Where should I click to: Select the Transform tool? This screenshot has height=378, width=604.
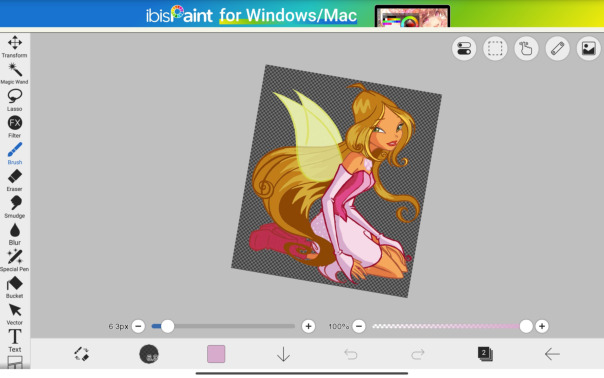(15, 47)
